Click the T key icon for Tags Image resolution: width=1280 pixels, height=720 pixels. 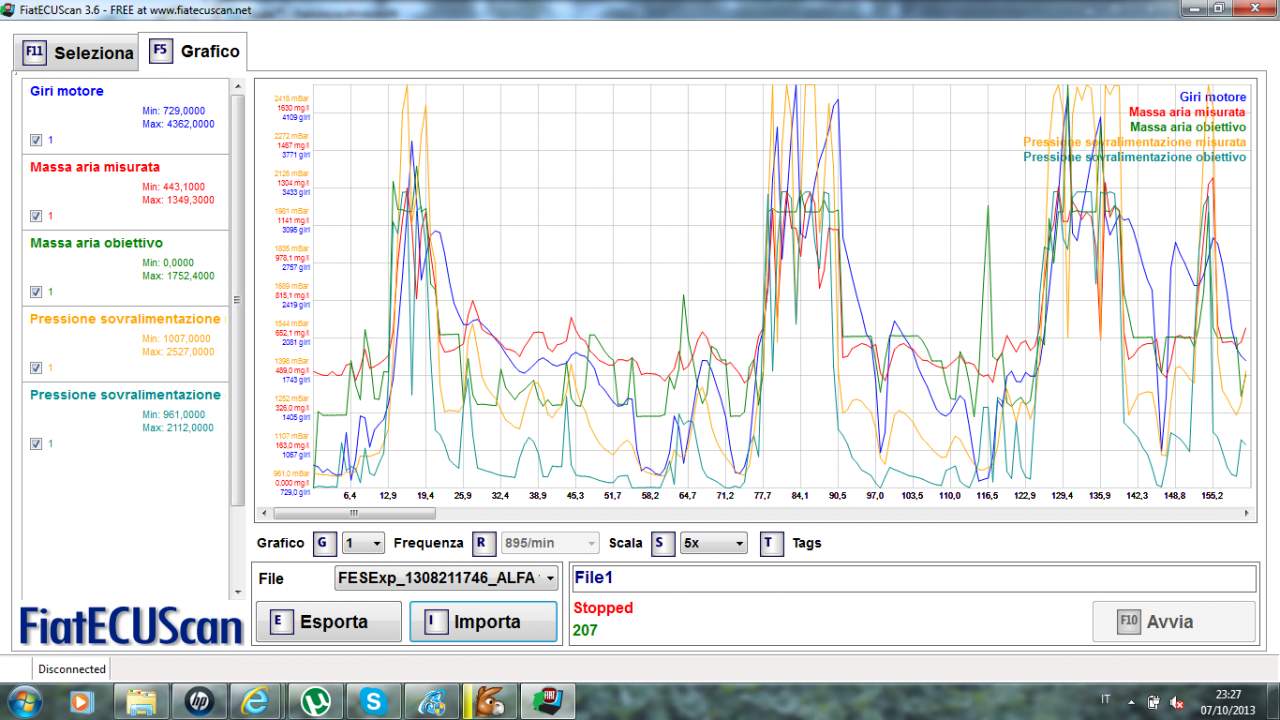[x=771, y=543]
